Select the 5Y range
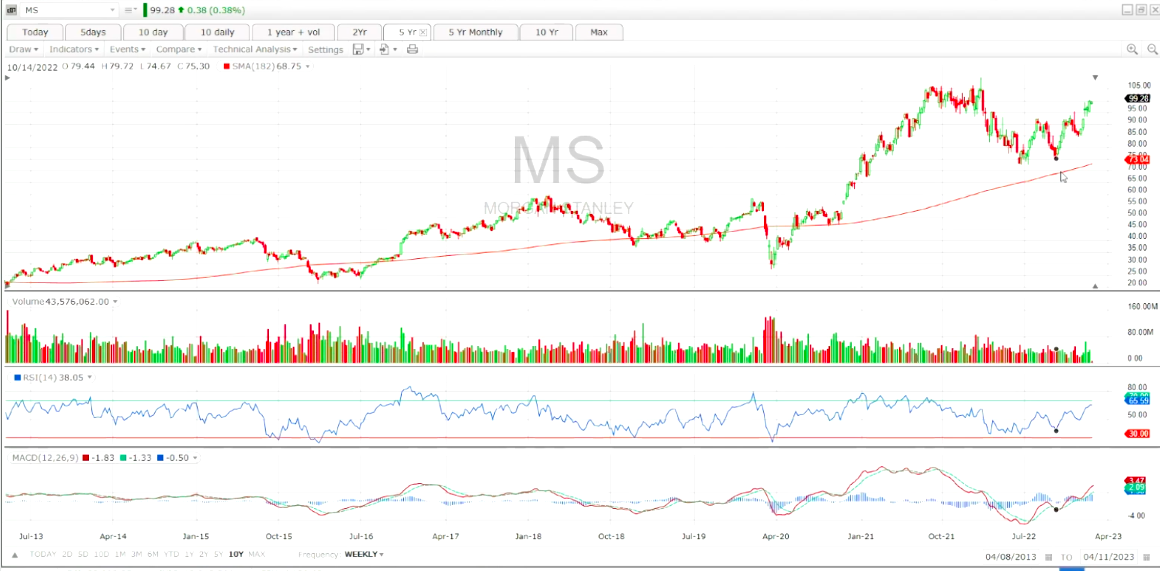The height and width of the screenshot is (571, 1160). (x=219, y=554)
